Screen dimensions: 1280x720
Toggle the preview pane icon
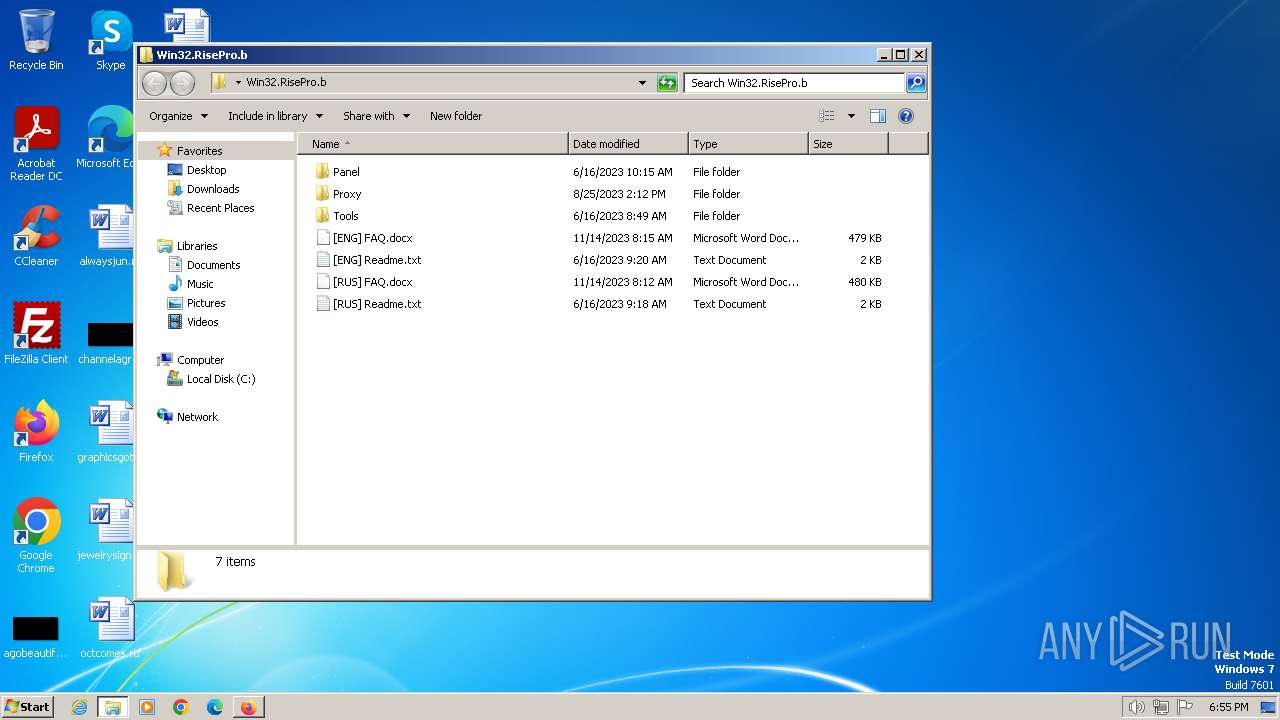pos(877,116)
